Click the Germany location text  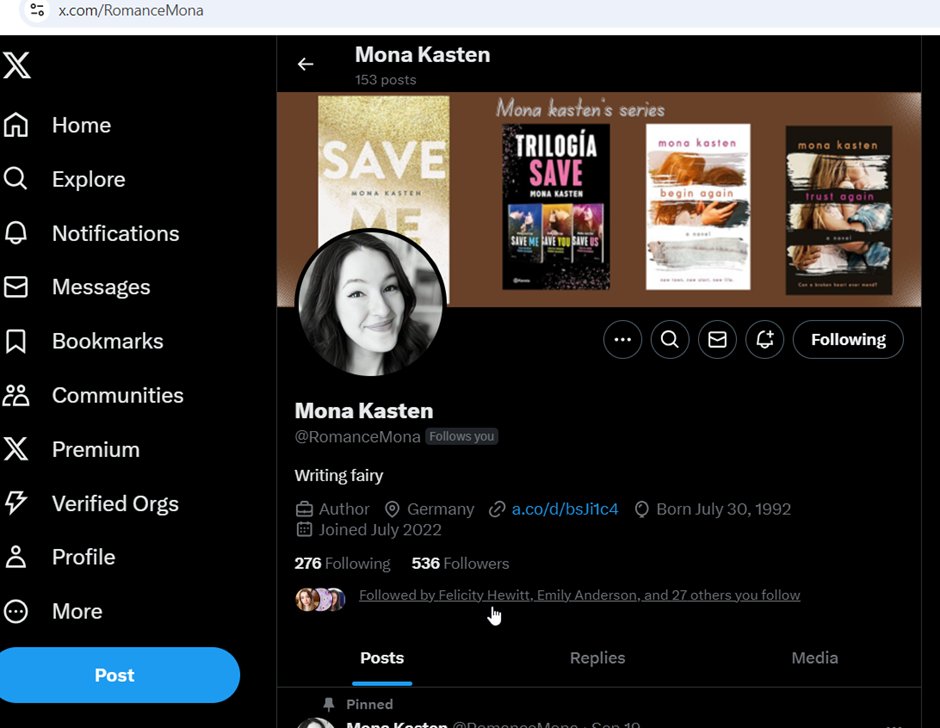click(440, 509)
